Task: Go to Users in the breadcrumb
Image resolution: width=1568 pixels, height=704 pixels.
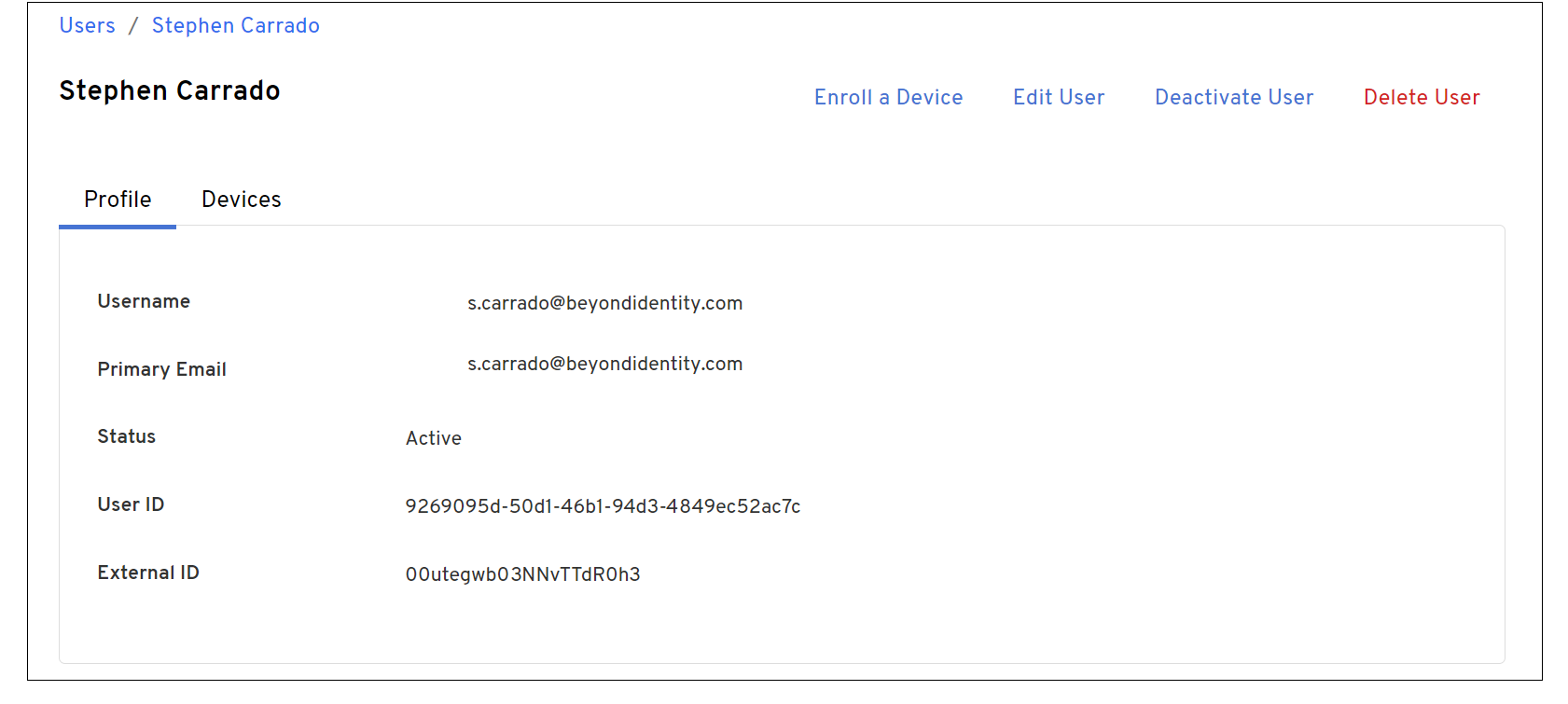Action: tap(87, 26)
